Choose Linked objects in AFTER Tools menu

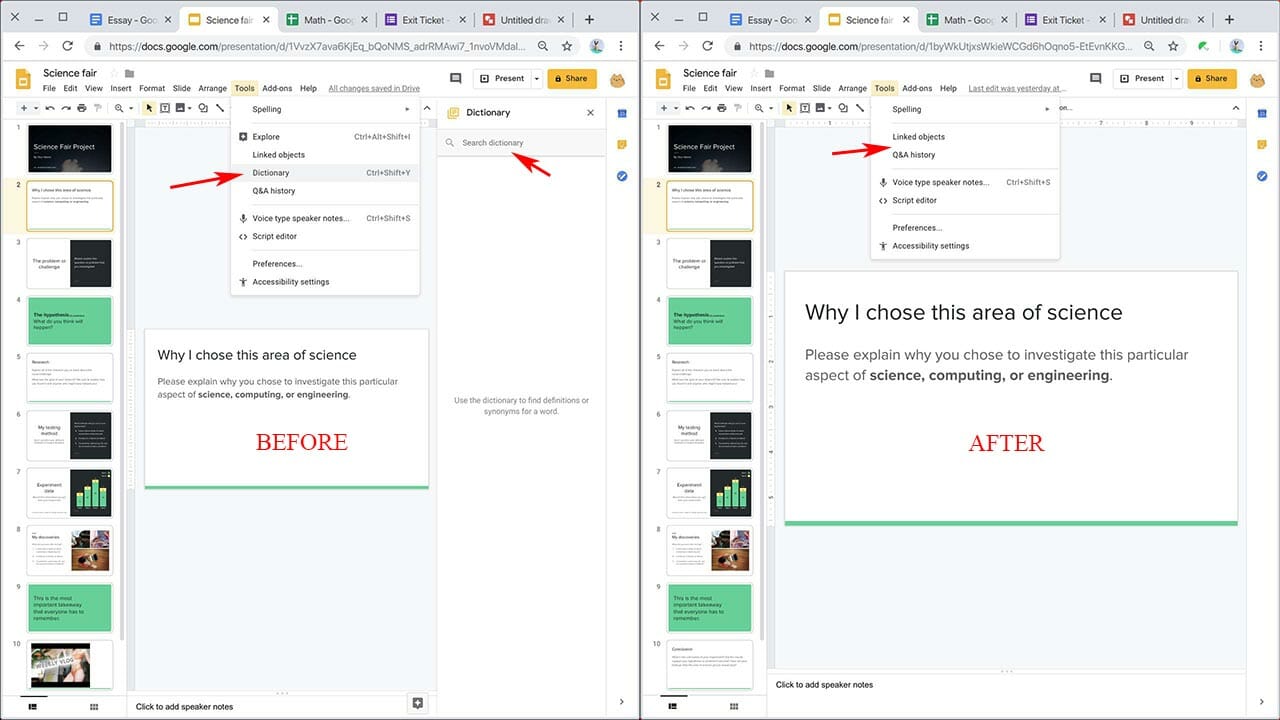965,137
